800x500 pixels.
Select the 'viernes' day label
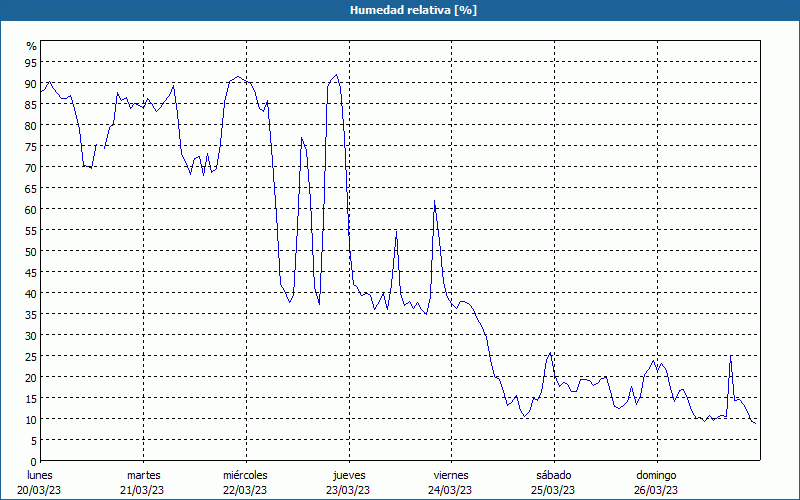coord(451,475)
